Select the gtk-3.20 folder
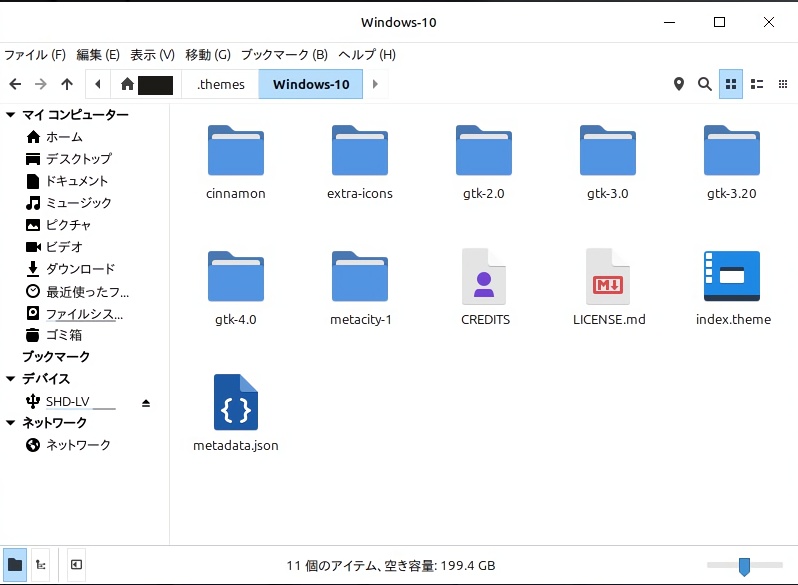The height and width of the screenshot is (585, 798). 732,163
